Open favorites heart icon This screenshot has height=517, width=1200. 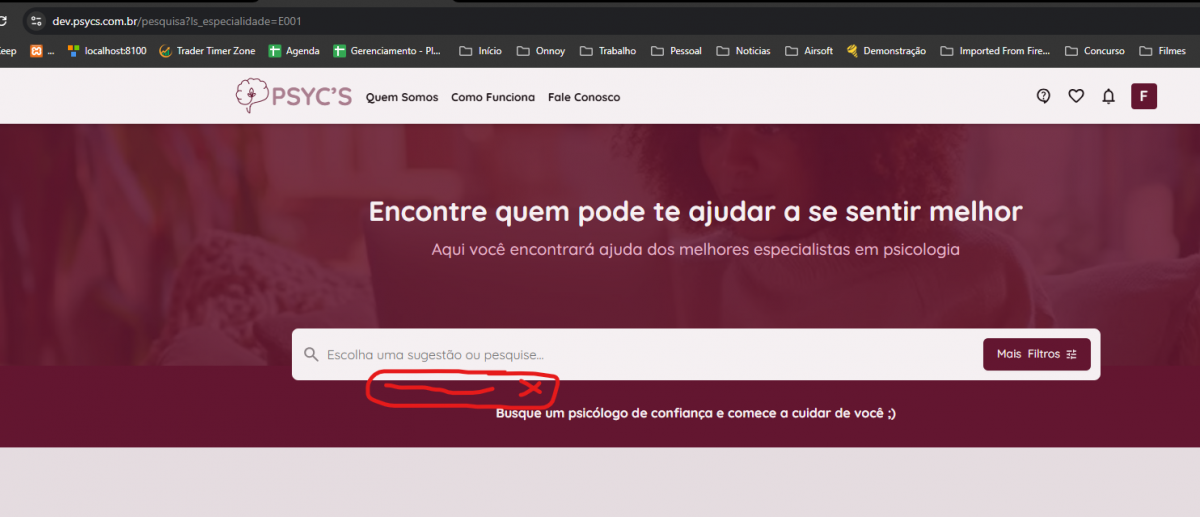tap(1076, 96)
